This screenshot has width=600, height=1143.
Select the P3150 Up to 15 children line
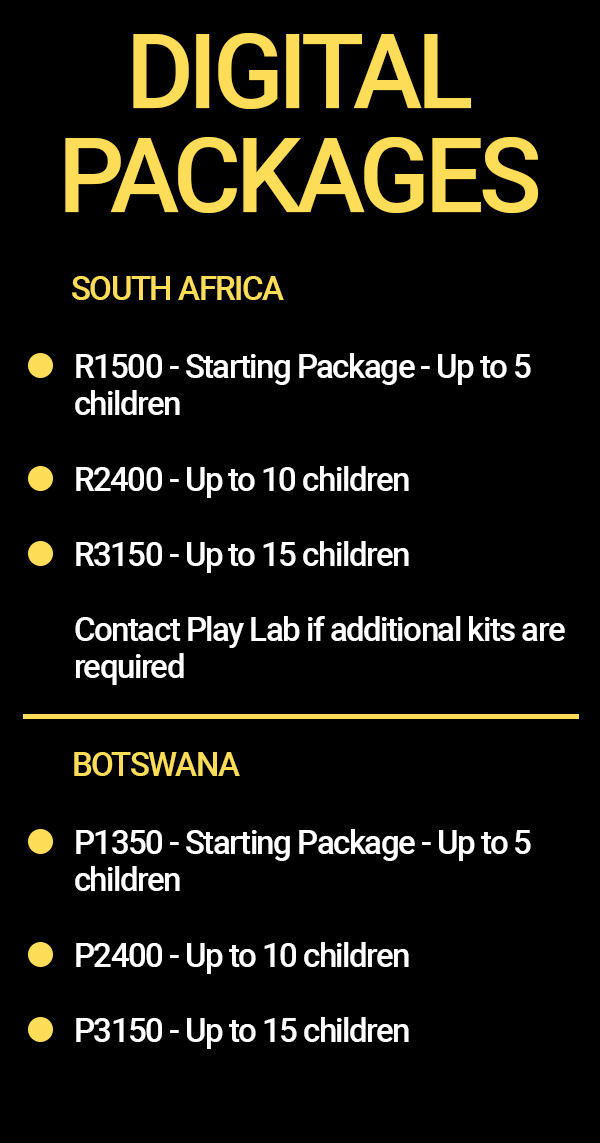point(242,1031)
